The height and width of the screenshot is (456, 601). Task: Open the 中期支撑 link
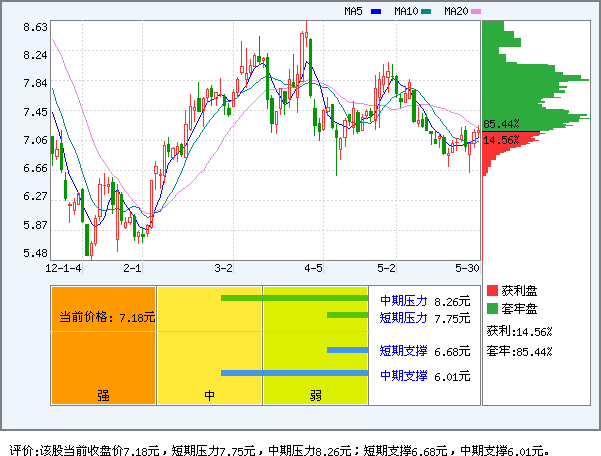[x=404, y=376]
